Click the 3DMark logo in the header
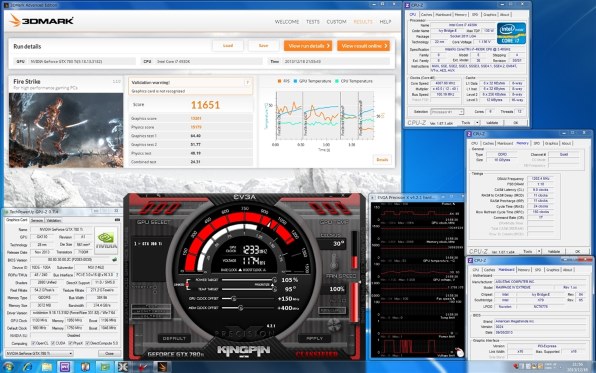This screenshot has height=373, width=596. coord(42,21)
